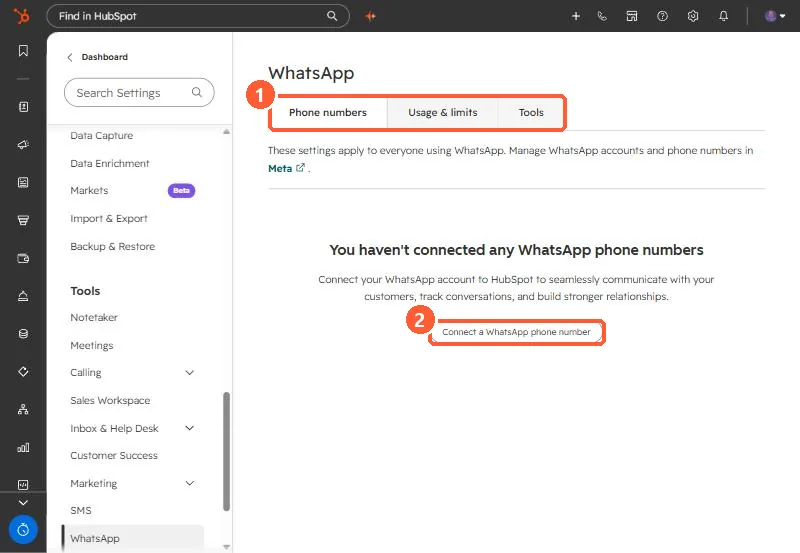Viewport: 800px width, 553px height.
Task: Open the Reporting bar chart icon
Action: [x=23, y=447]
